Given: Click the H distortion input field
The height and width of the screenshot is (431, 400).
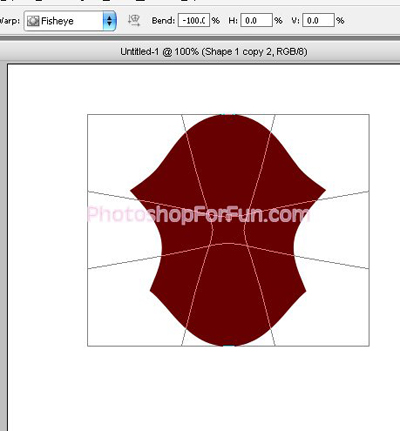Looking at the screenshot, I should 256,20.
